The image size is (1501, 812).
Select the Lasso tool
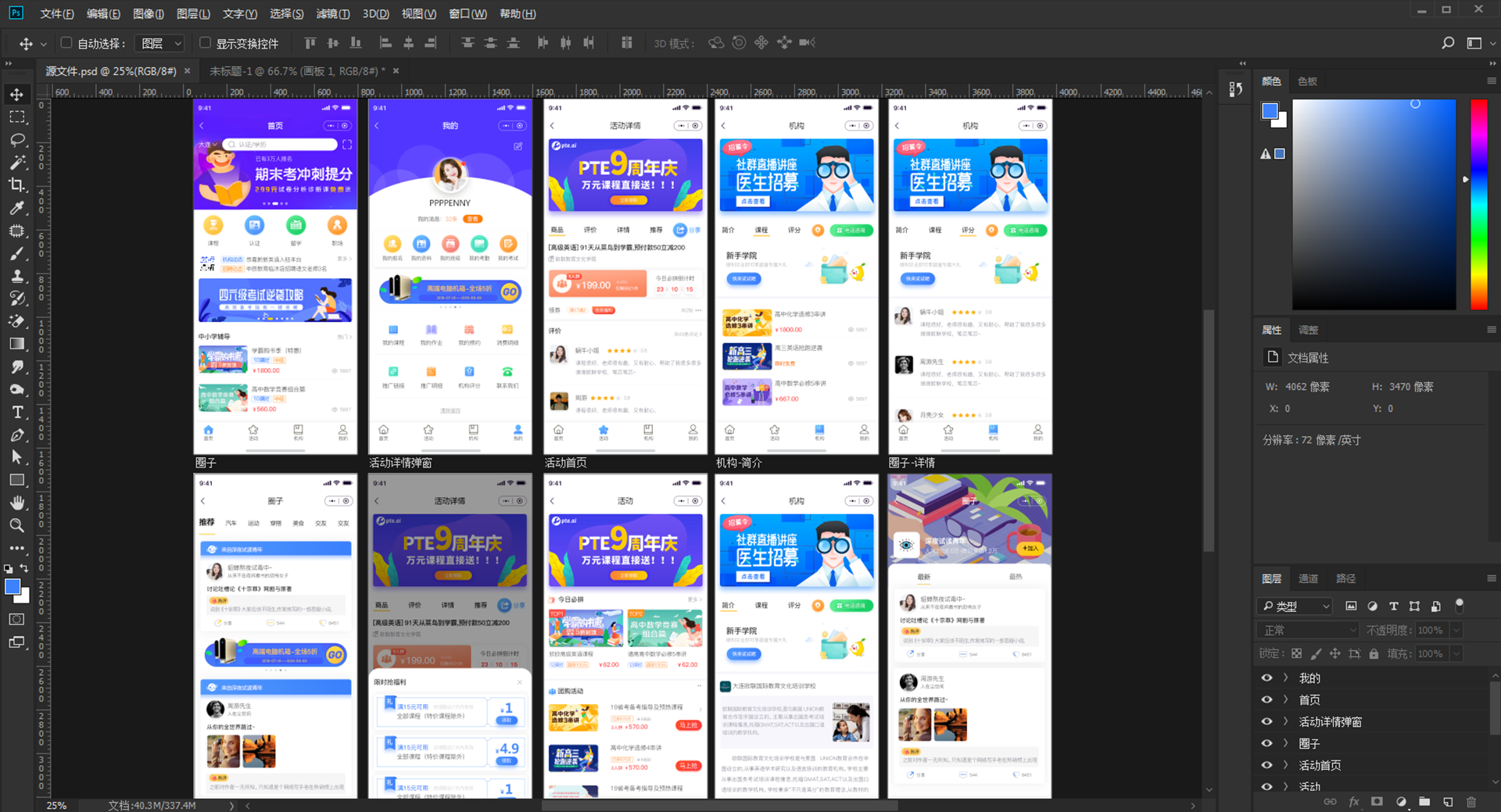pyautogui.click(x=16, y=140)
